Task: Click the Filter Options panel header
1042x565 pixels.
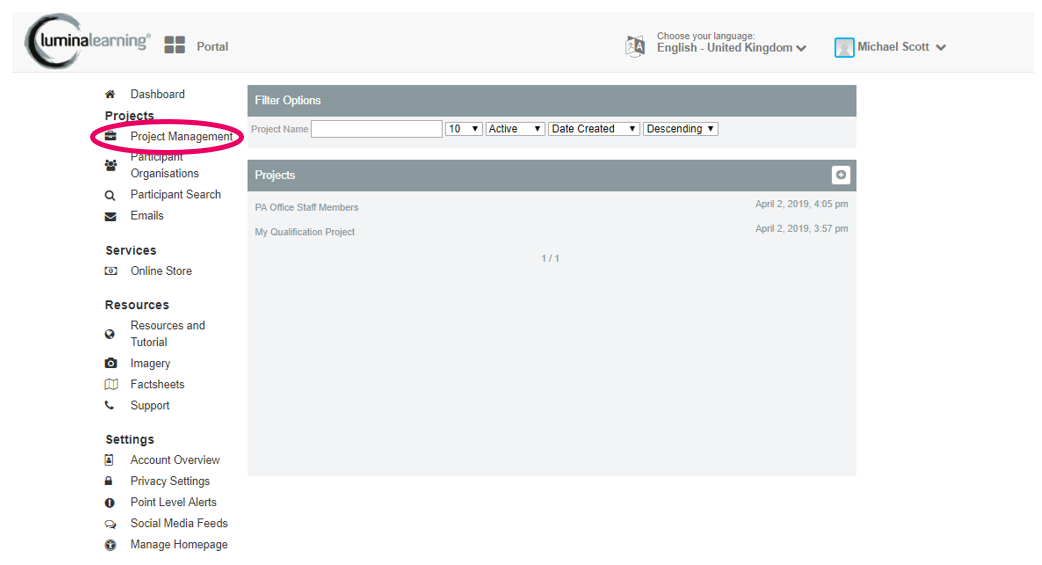Action: point(552,100)
